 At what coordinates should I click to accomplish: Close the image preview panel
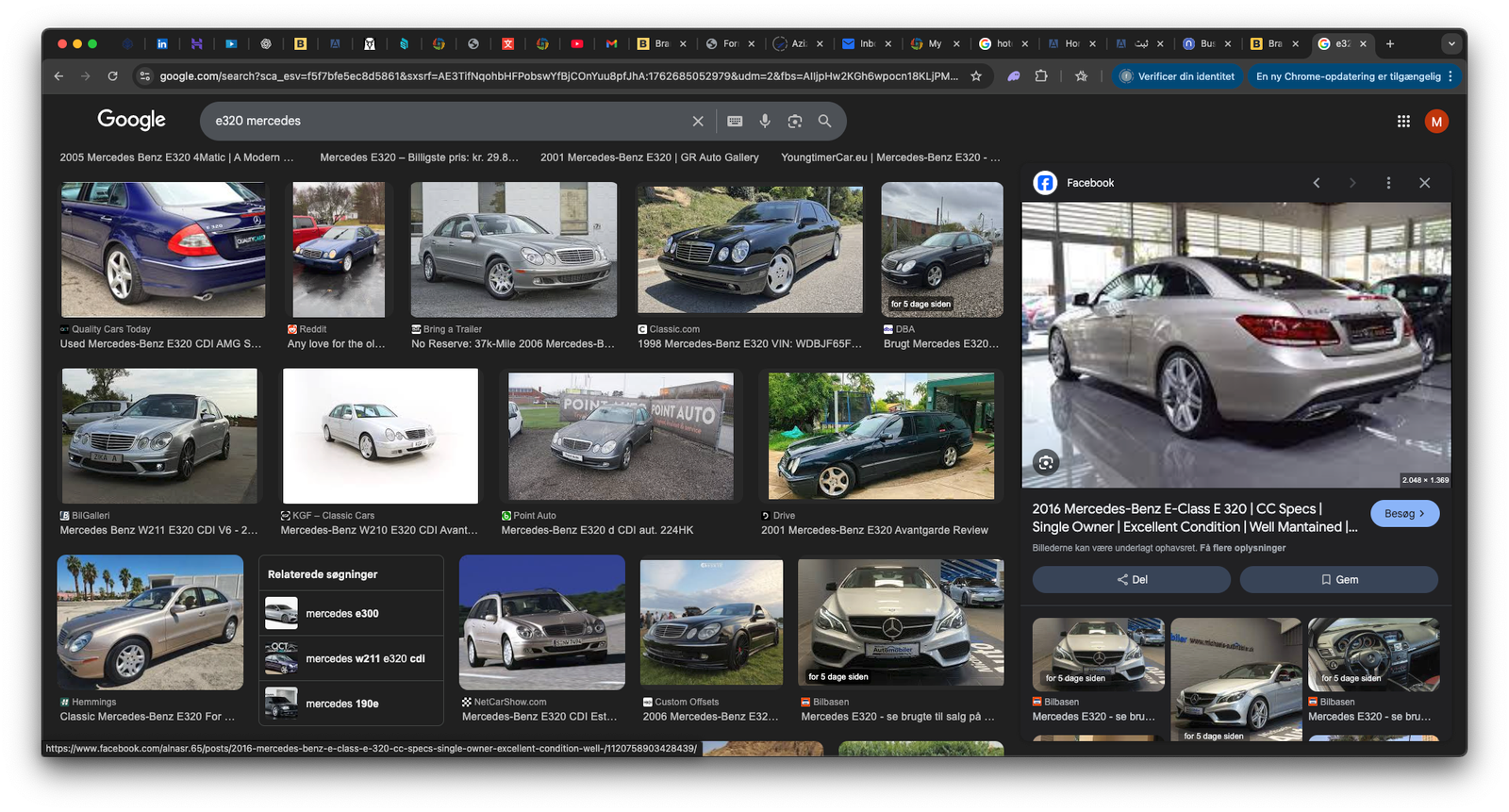click(1425, 183)
